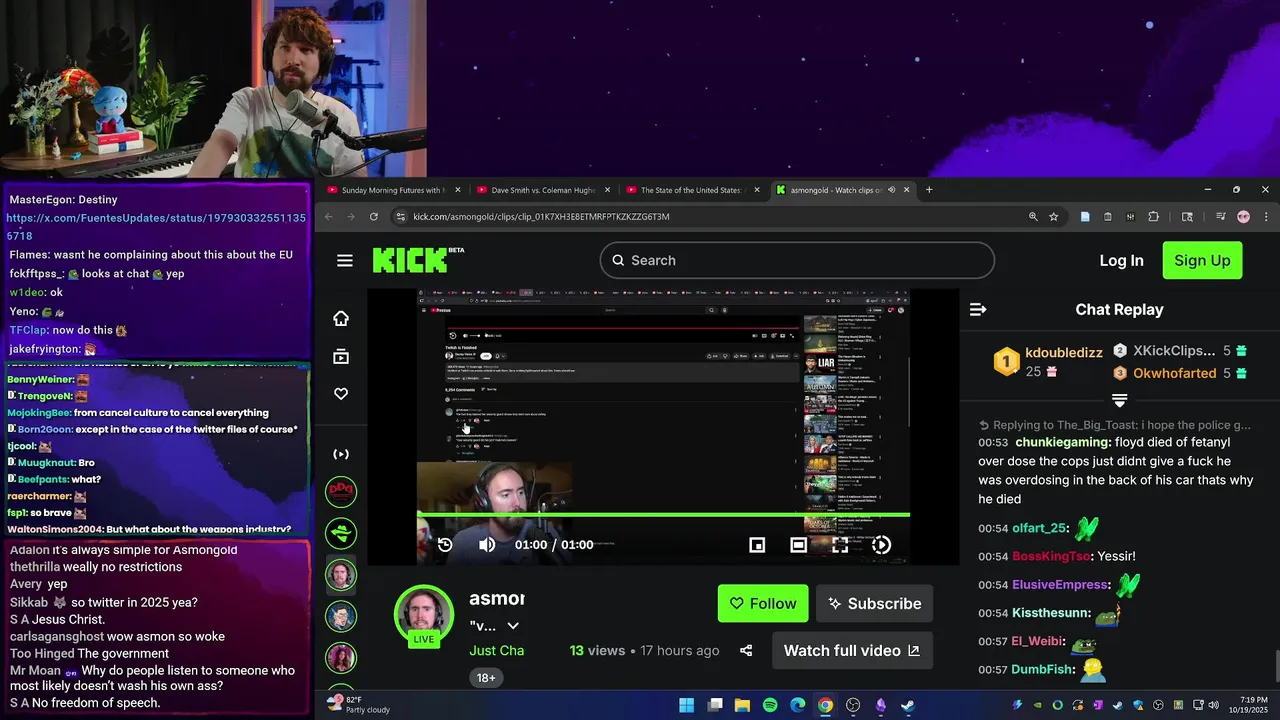Switch to Dave Smith vs. Coleman Hughes tab

coord(544,190)
